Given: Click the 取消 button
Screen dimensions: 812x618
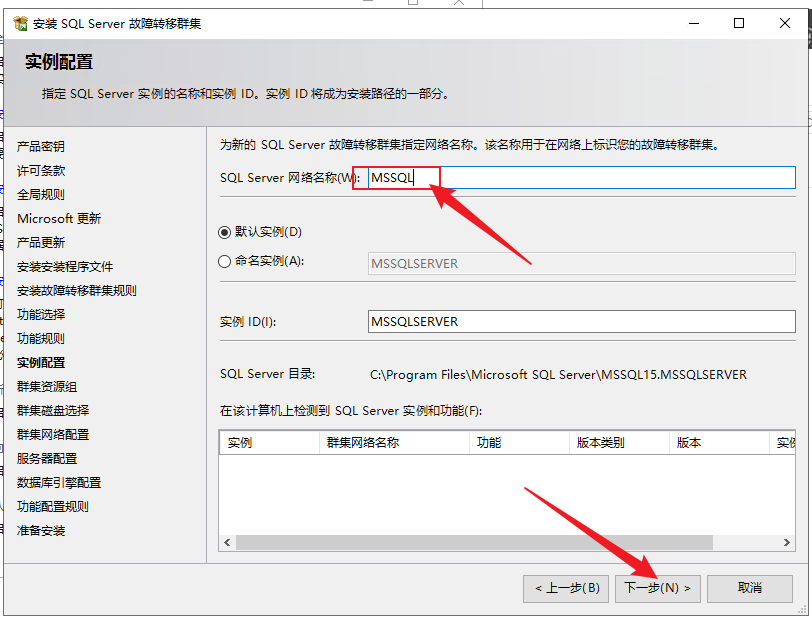Looking at the screenshot, I should coord(750,588).
